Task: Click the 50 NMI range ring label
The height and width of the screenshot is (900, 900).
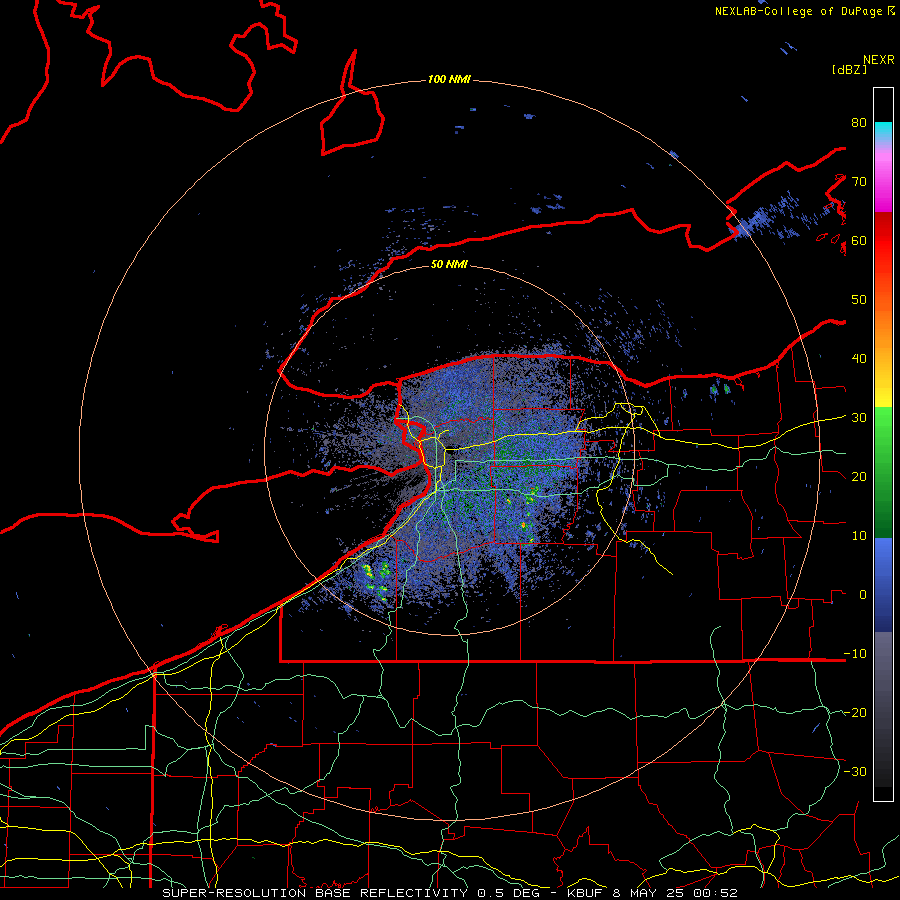Action: tap(449, 264)
